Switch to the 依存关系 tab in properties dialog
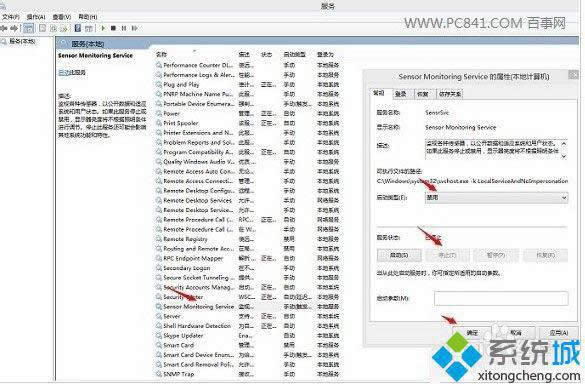This screenshot has width=585, height=386. (x=450, y=94)
